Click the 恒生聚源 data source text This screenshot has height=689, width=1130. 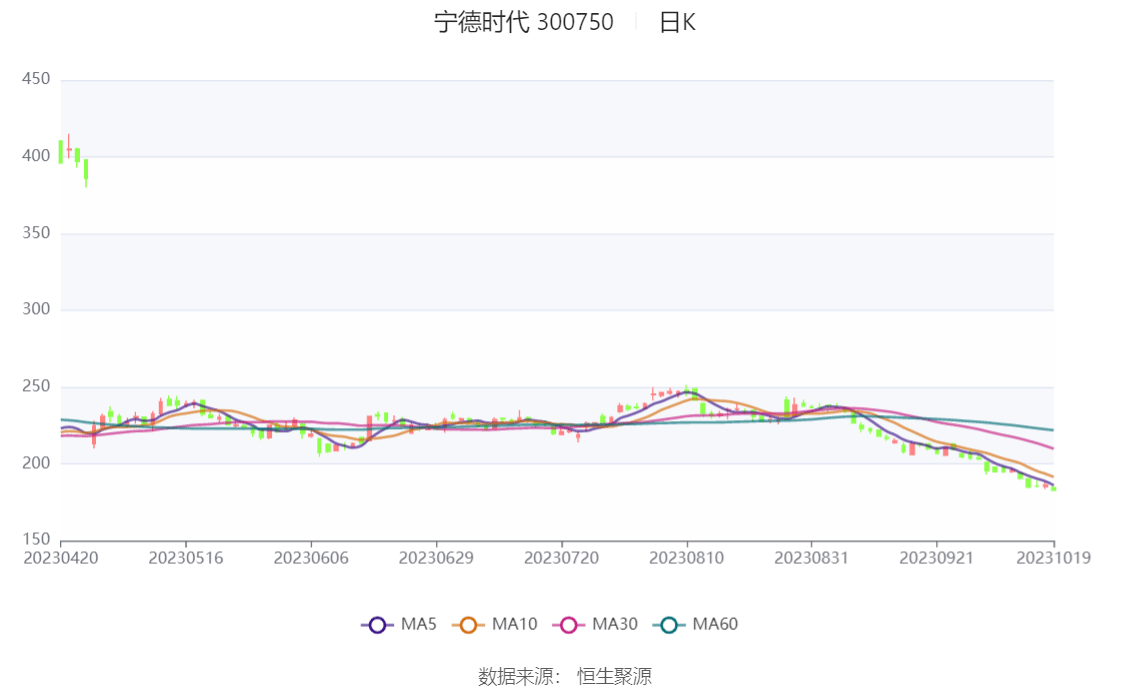tap(614, 677)
